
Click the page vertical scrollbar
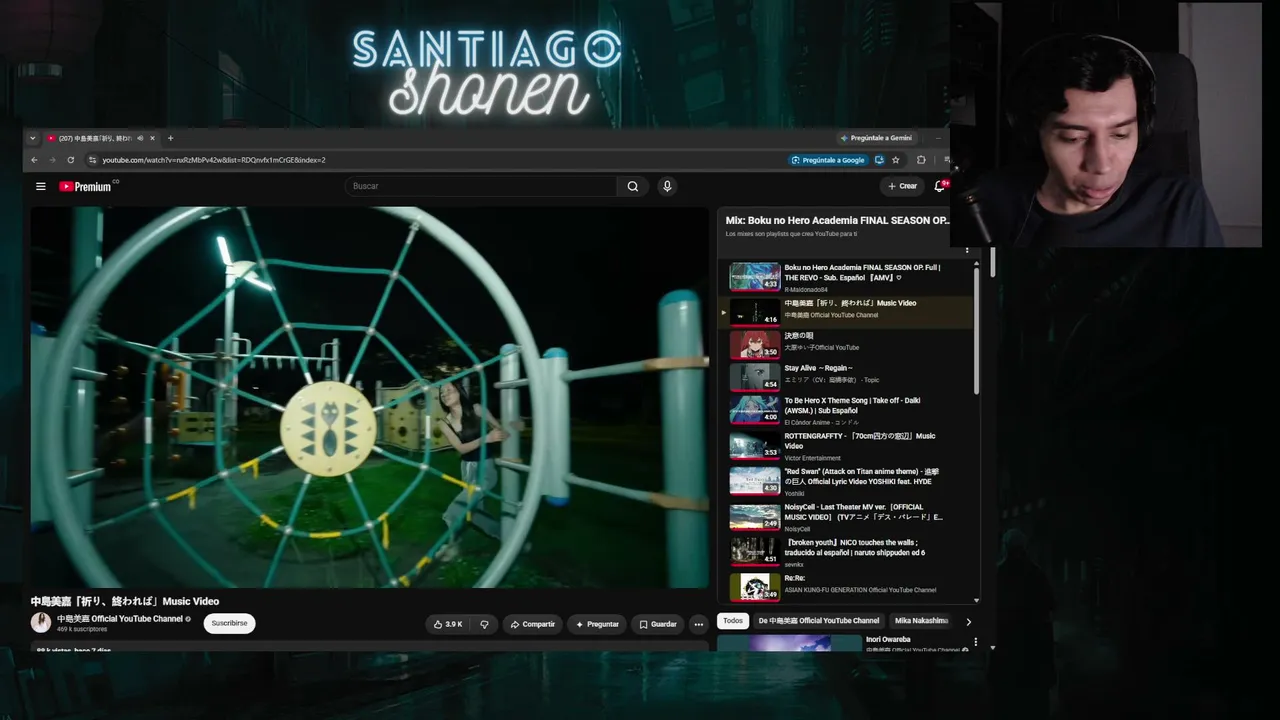(x=992, y=262)
